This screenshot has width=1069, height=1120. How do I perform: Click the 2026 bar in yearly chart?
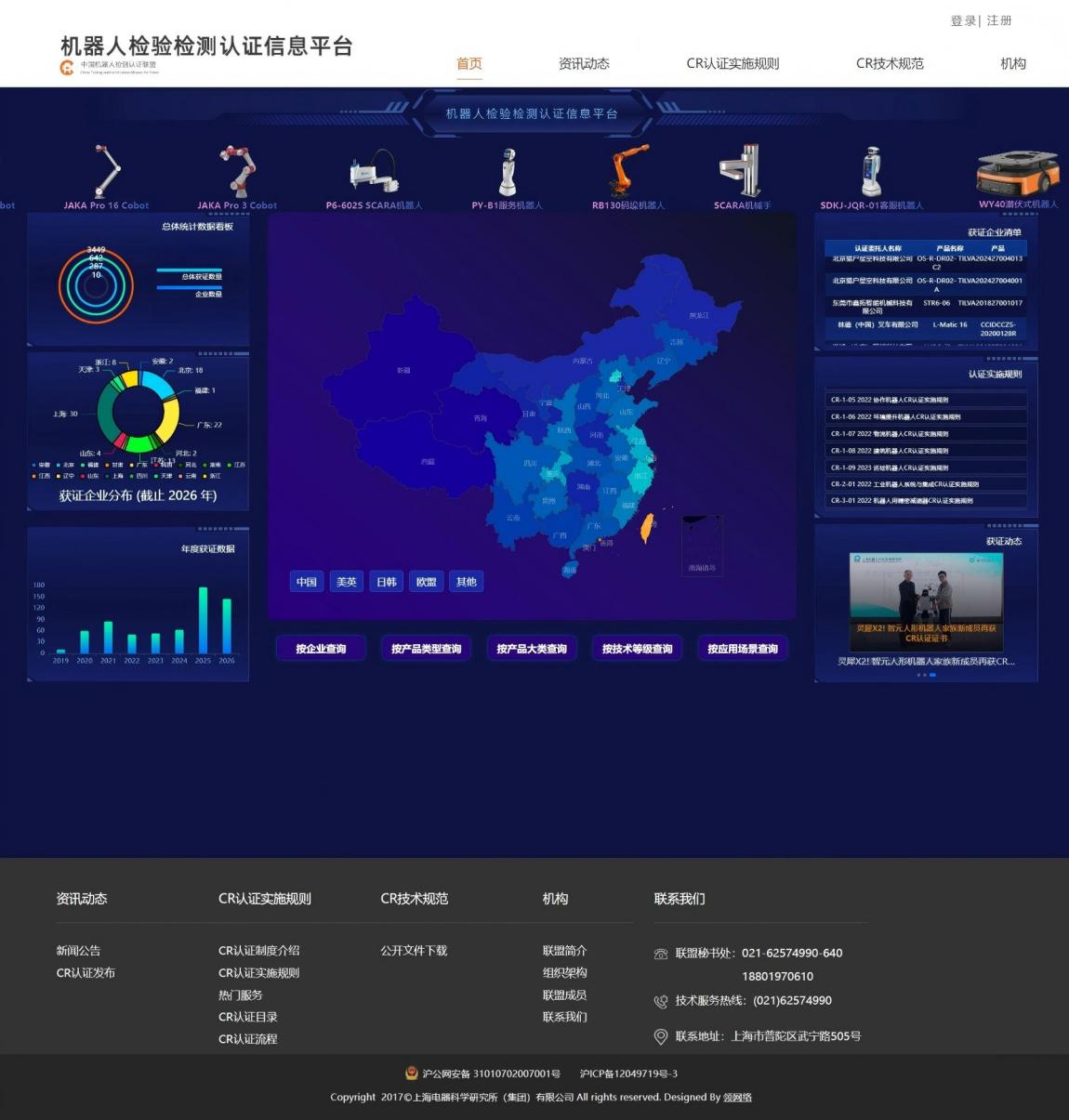point(227,626)
